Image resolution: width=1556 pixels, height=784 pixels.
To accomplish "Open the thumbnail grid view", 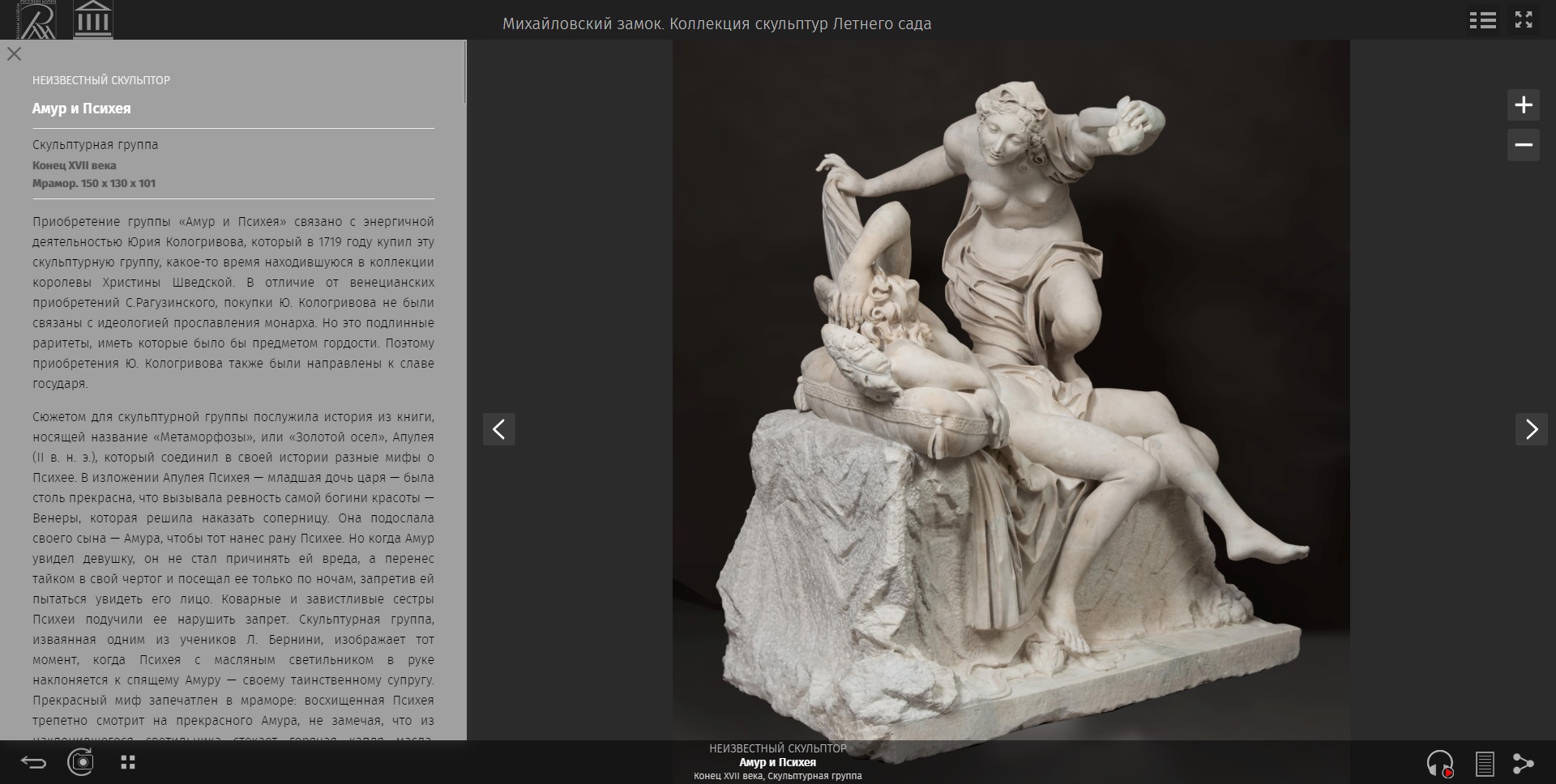I will 128,762.
